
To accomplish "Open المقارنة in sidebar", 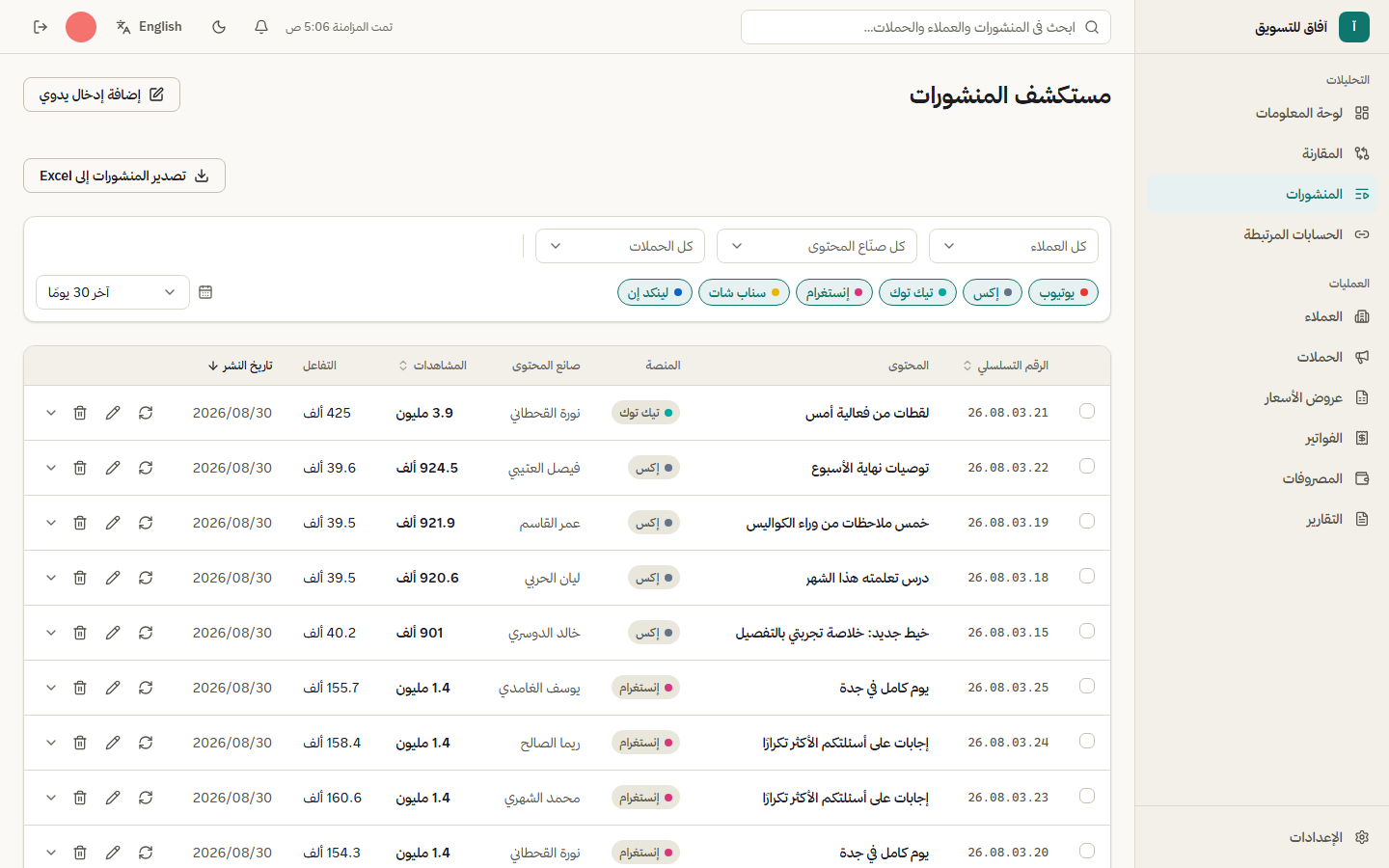I will [x=1262, y=153].
